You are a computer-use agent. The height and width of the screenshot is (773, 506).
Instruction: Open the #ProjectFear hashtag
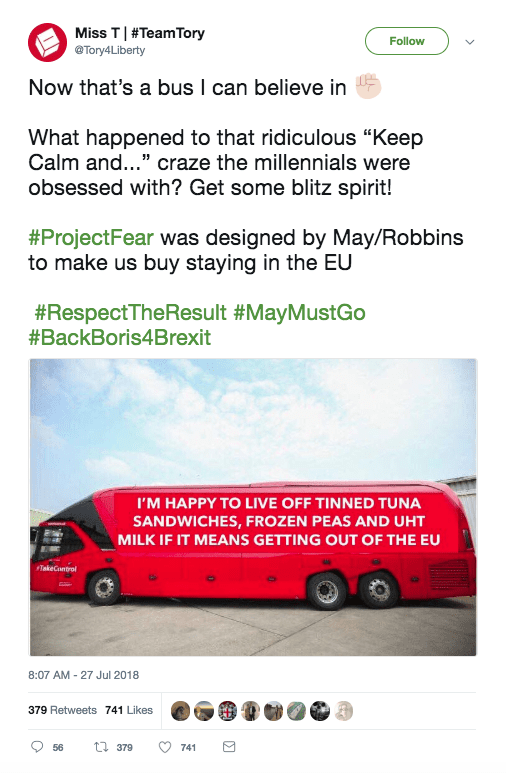[91, 238]
